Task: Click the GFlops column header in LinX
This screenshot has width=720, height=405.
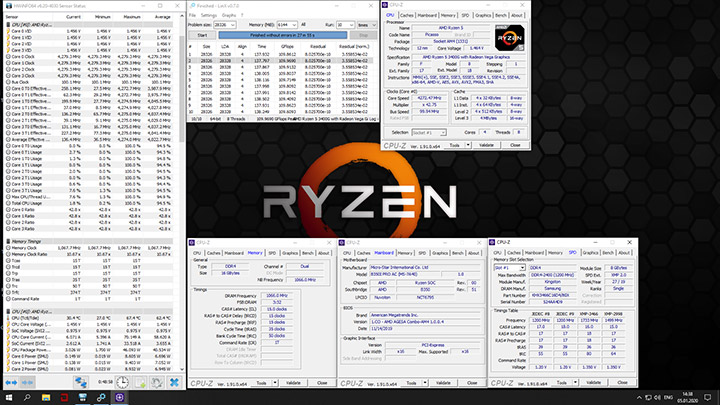Action: pyautogui.click(x=287, y=46)
